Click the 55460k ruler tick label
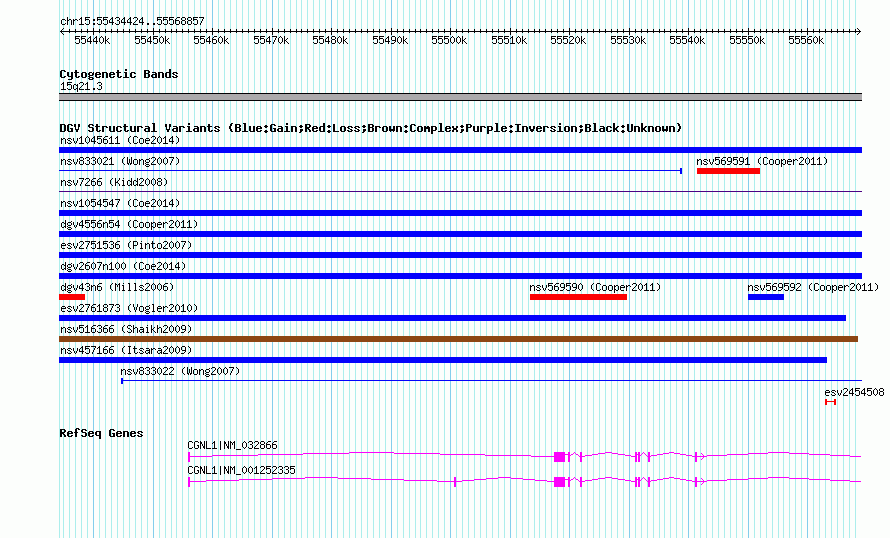The width and height of the screenshot is (890, 538). [x=211, y=40]
